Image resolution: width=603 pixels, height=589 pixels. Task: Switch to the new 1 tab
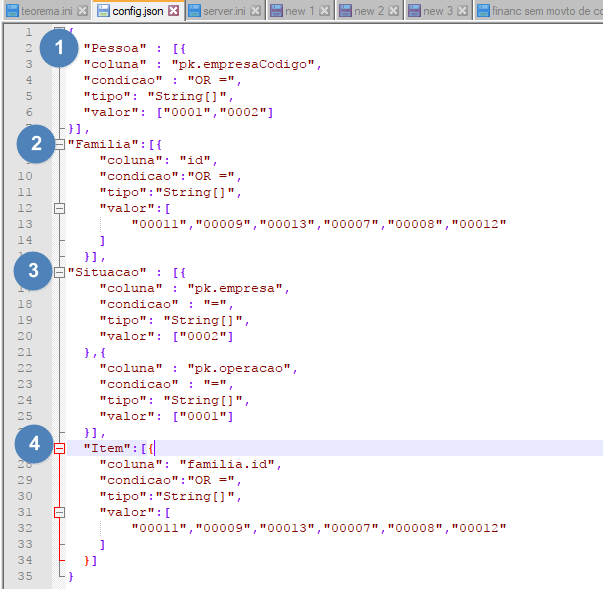300,11
